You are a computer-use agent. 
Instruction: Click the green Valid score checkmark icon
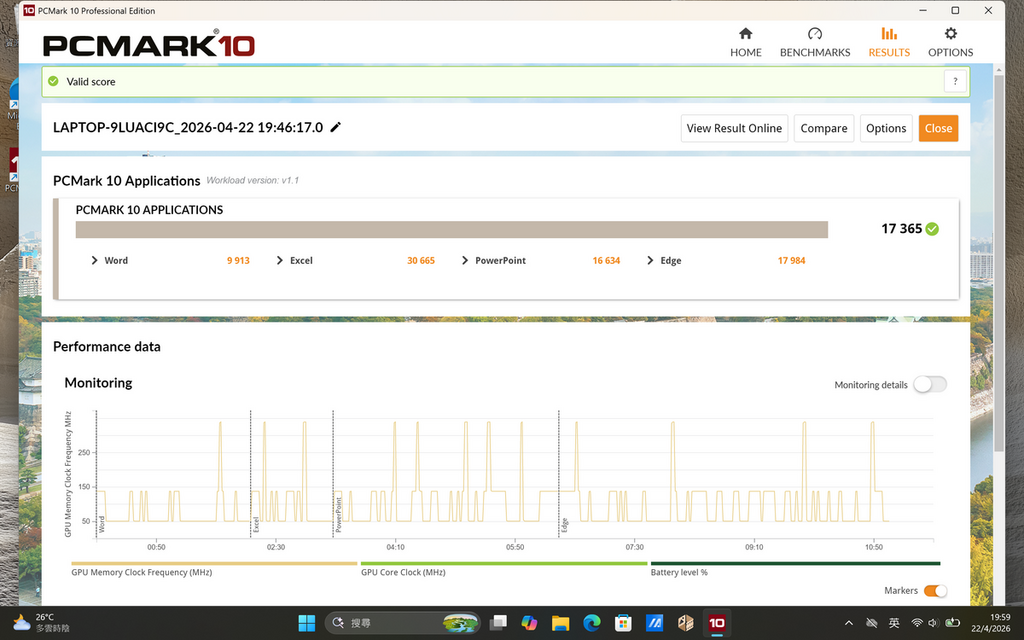(x=54, y=82)
